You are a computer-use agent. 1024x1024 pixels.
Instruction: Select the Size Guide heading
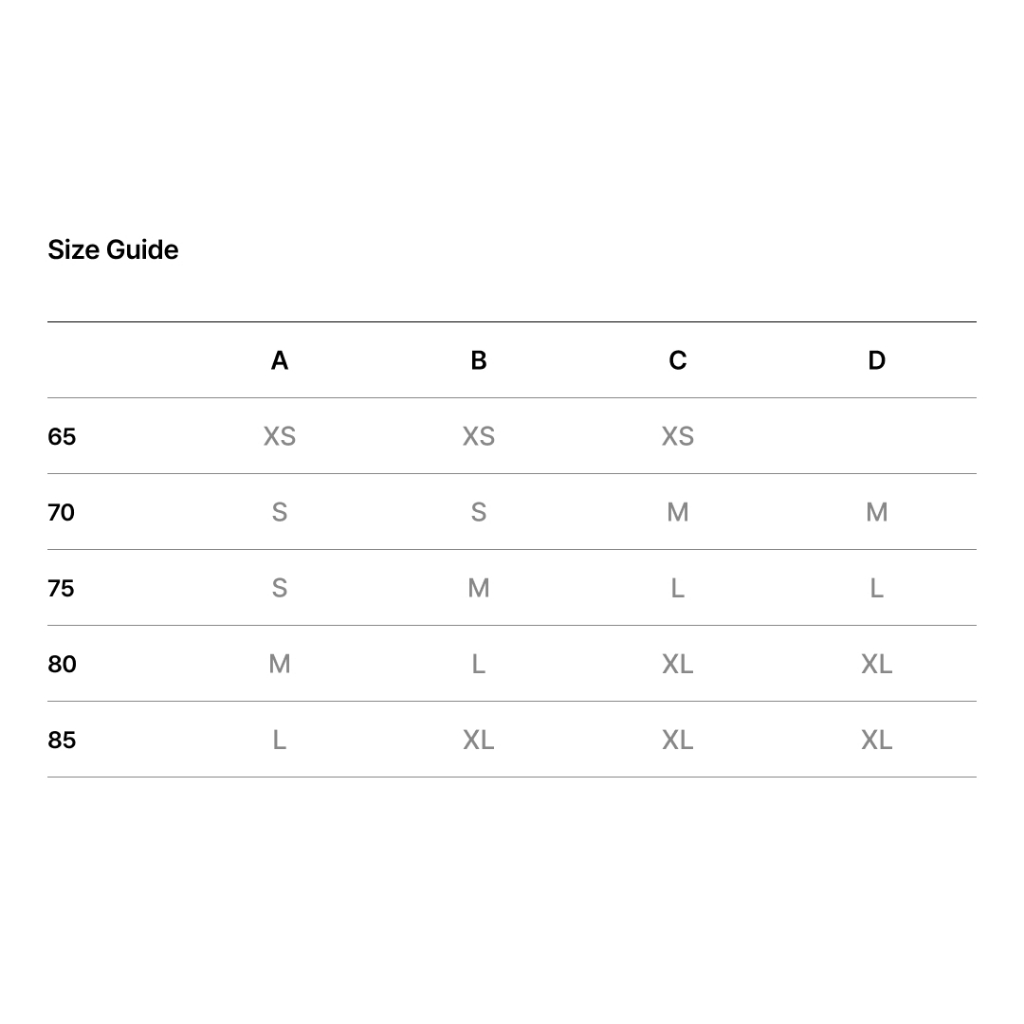[113, 249]
